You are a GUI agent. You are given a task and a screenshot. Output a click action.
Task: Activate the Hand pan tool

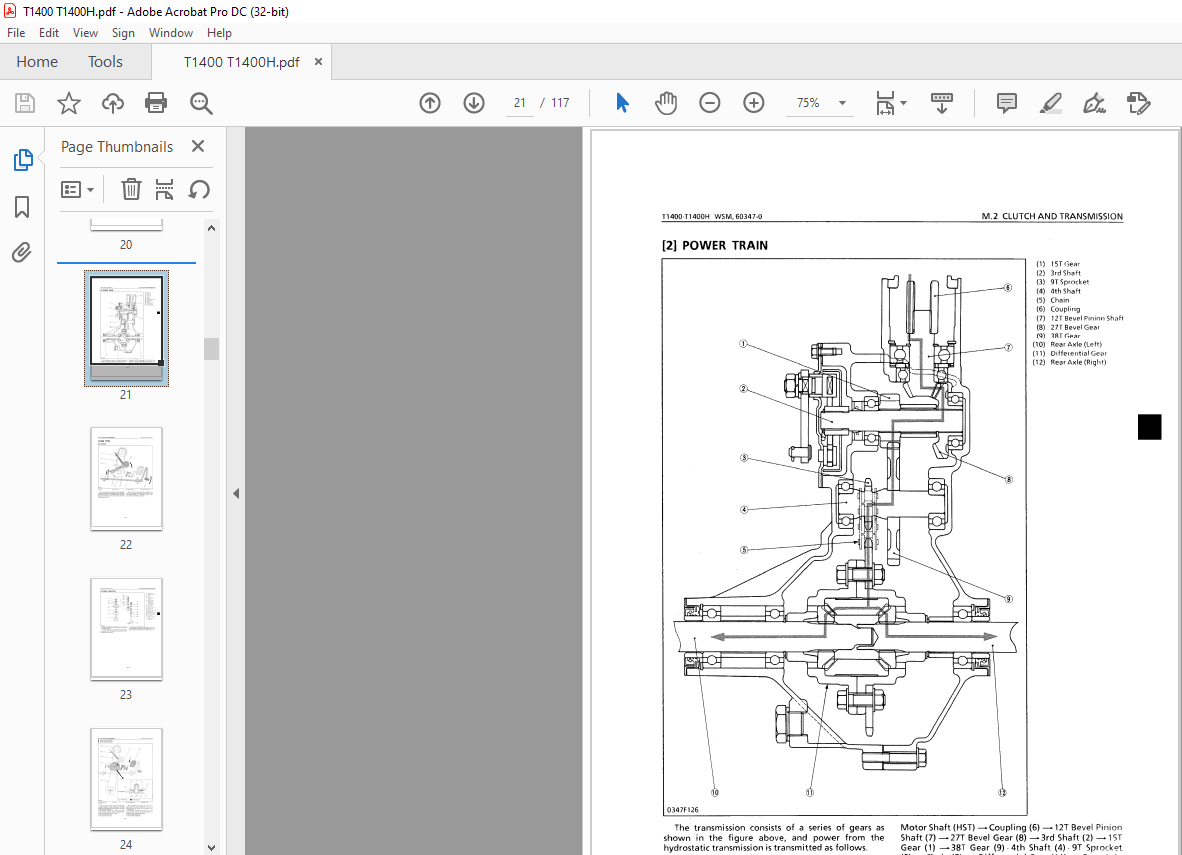(666, 103)
